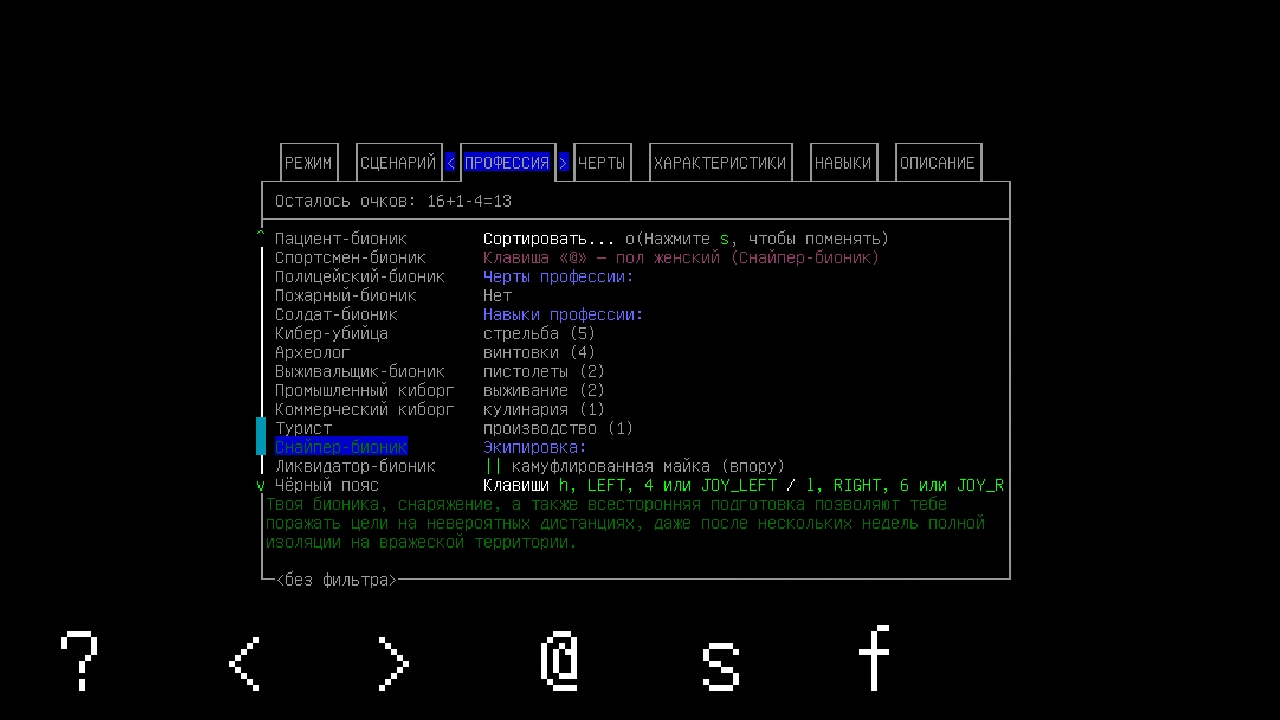Screen dimensions: 1280x720
Task: Tap the on-screen s sort key
Action: point(720,667)
